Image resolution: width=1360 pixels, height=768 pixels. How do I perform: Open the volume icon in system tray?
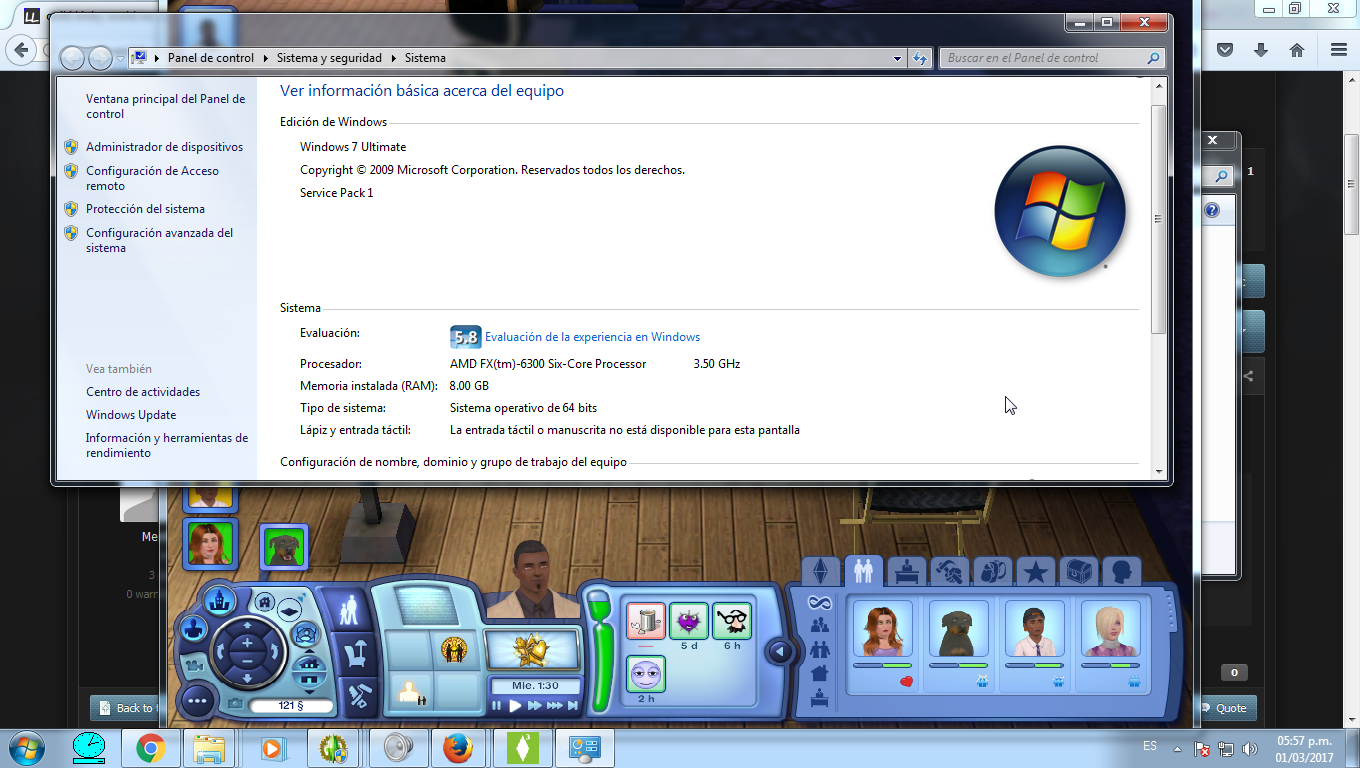click(1249, 748)
